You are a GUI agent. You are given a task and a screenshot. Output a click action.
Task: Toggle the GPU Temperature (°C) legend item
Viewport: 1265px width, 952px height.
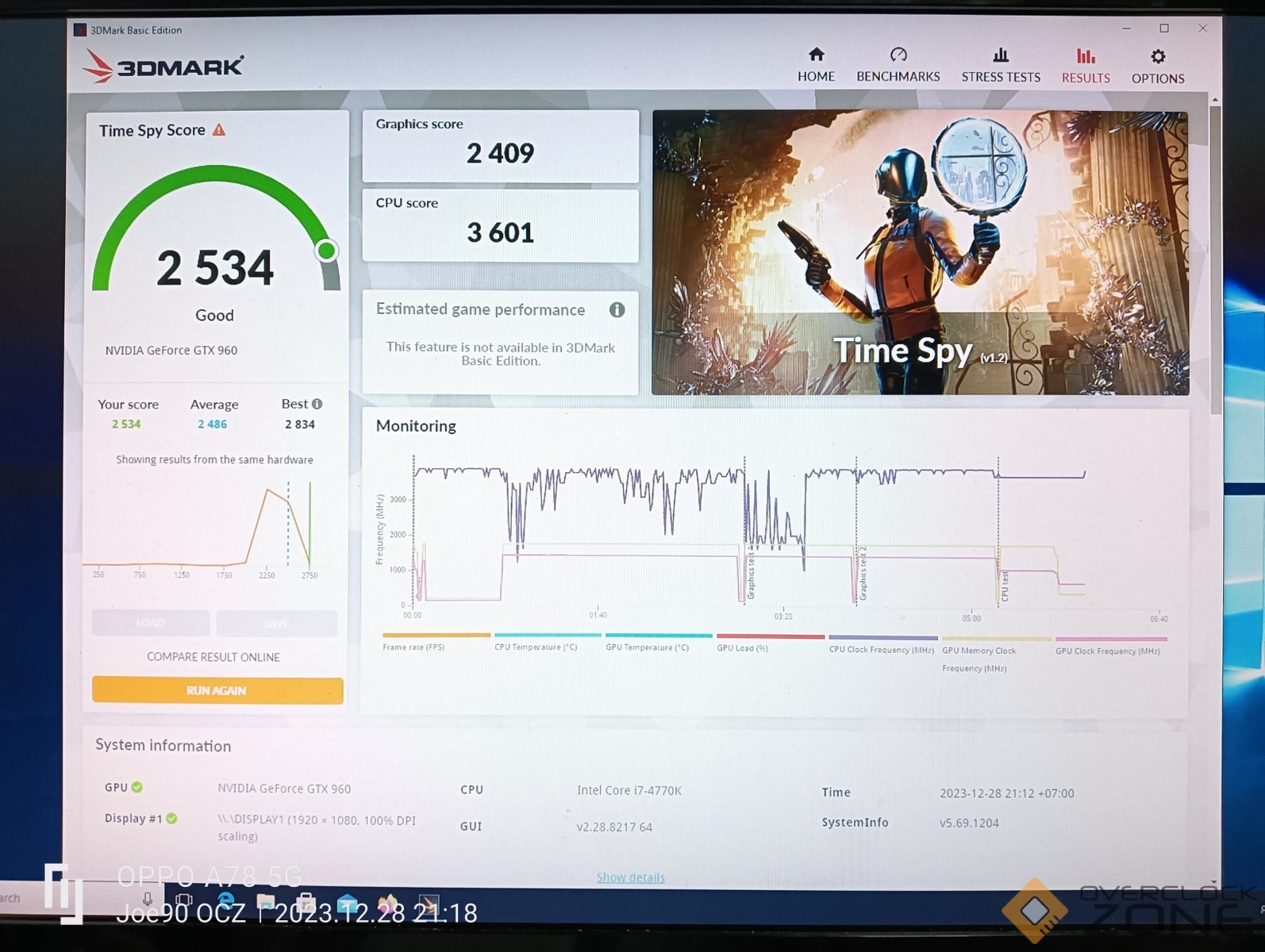[x=658, y=642]
